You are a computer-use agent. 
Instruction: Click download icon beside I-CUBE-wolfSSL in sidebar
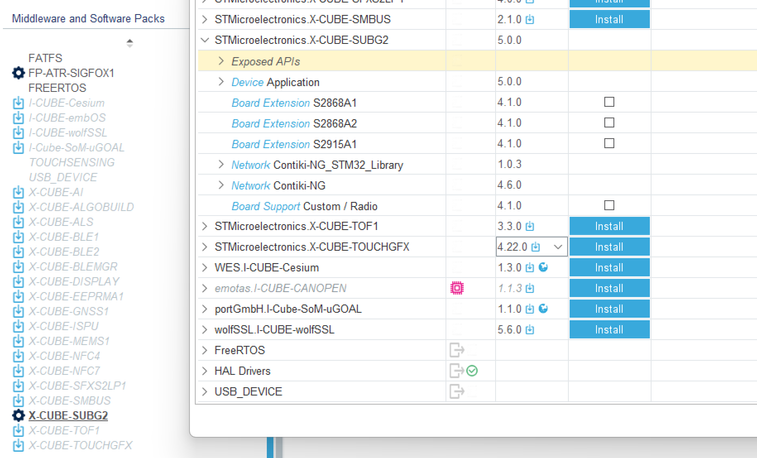18,133
